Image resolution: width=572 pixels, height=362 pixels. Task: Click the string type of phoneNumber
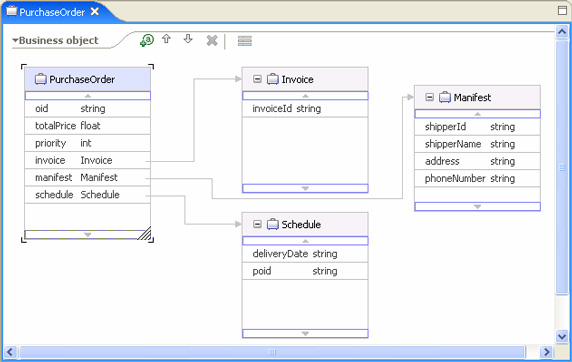point(503,178)
